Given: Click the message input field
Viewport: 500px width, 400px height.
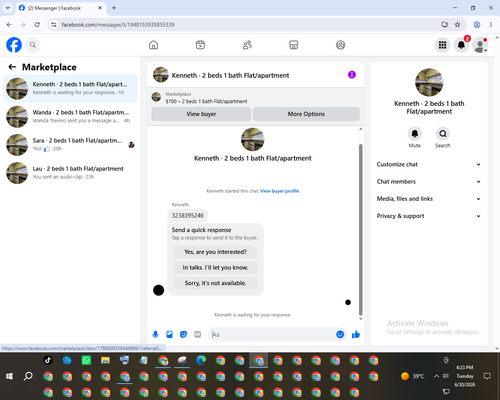Looking at the screenshot, I should [x=272, y=334].
